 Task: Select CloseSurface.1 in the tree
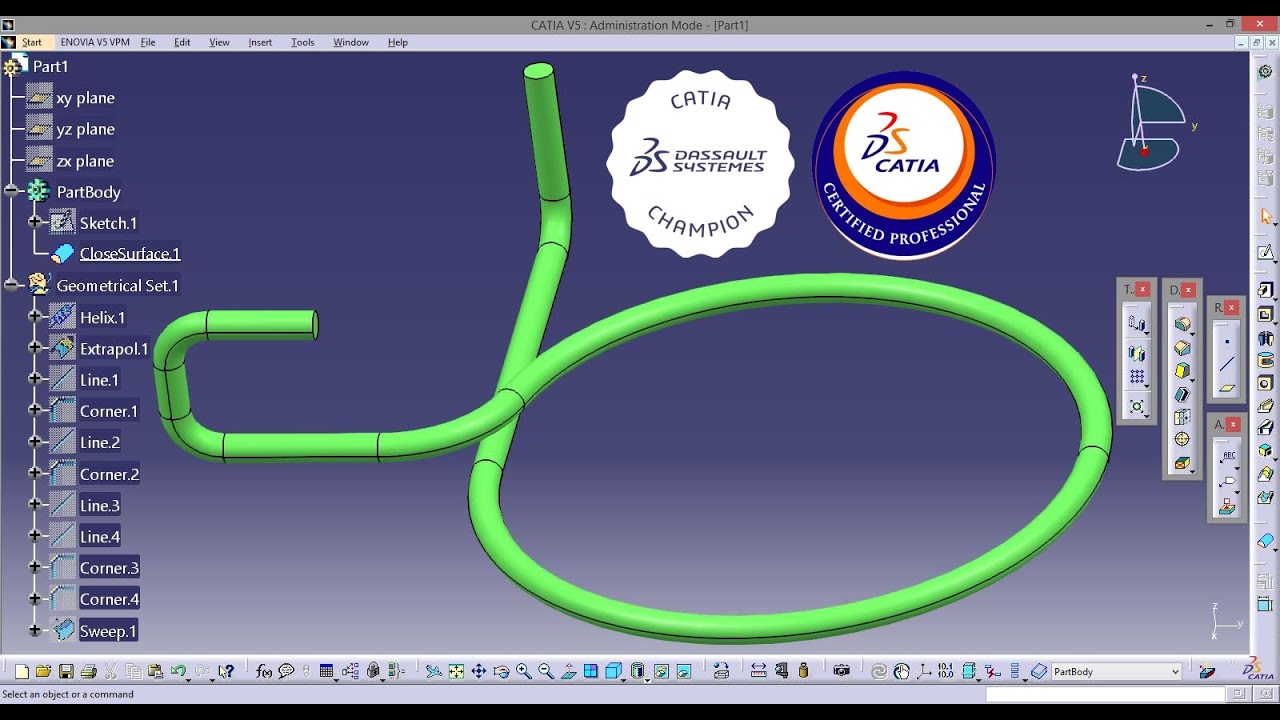(x=130, y=253)
